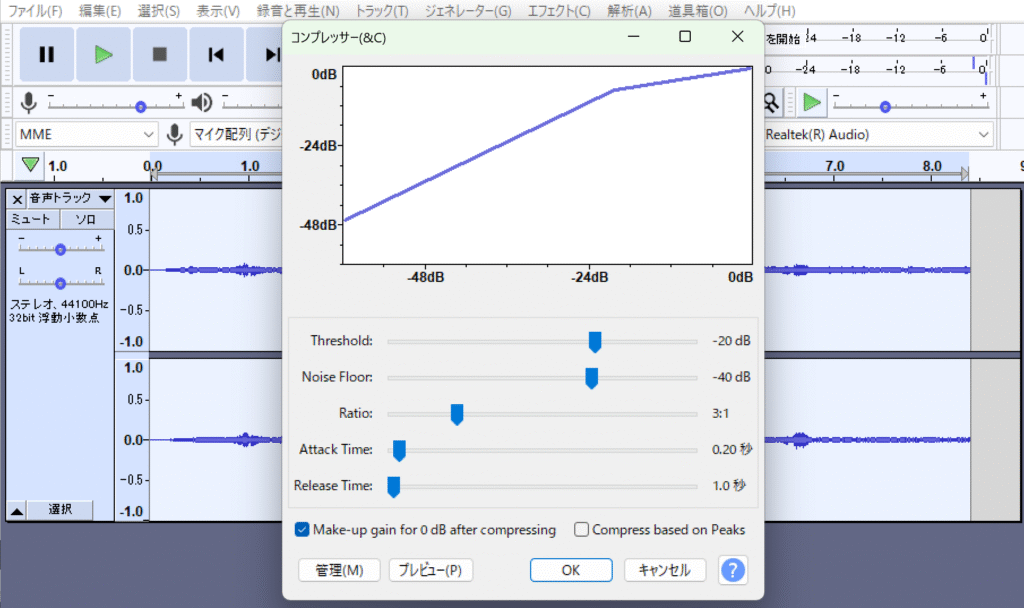Click the プレビュー(P) preview button
The width and height of the screenshot is (1024, 608).
[x=430, y=570]
